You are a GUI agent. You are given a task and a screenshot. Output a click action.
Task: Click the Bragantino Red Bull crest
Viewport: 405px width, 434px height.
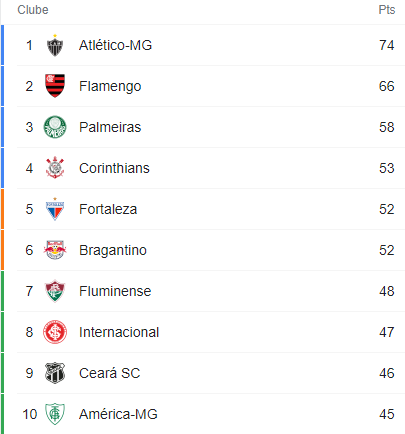coord(55,250)
